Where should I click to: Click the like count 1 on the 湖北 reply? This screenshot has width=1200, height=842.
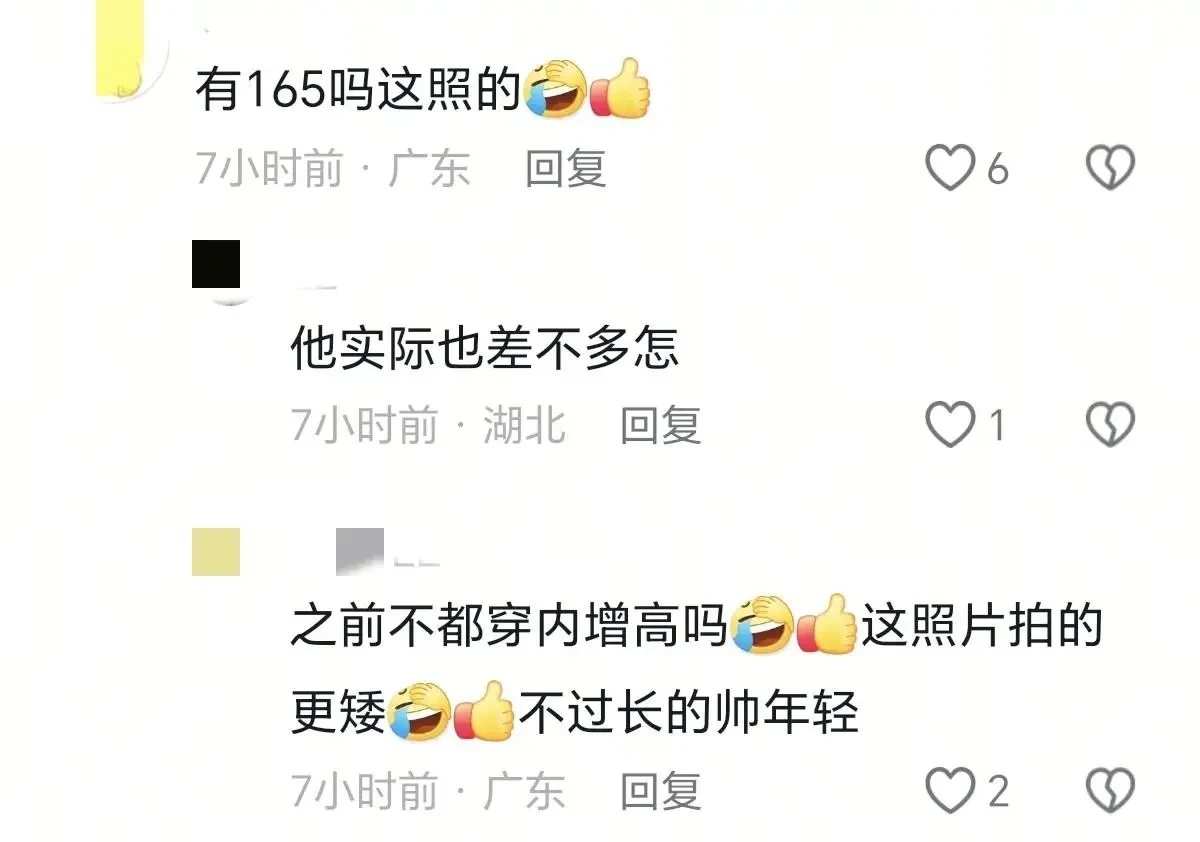point(997,427)
